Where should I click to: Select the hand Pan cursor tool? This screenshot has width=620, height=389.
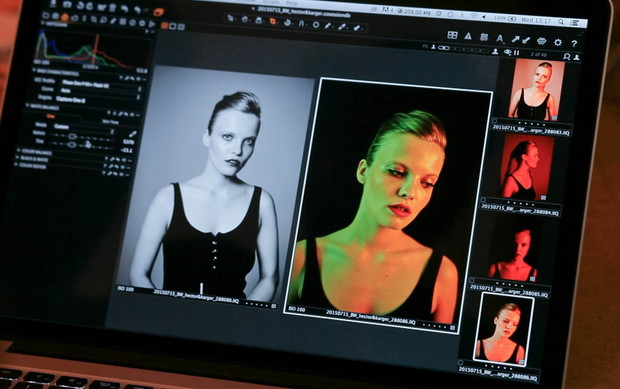(245, 19)
